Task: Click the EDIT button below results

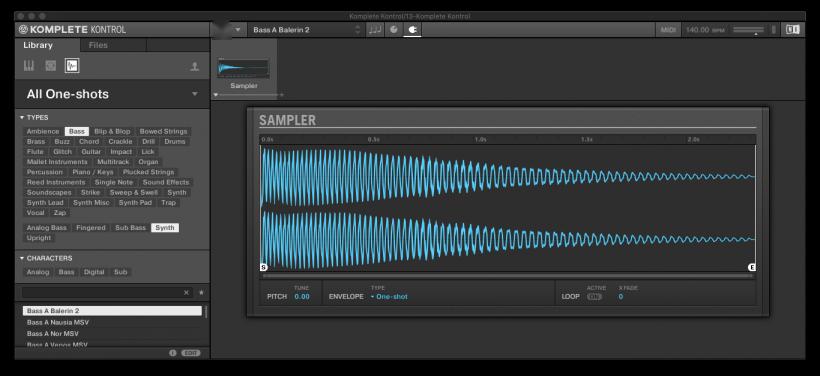Action: point(191,353)
